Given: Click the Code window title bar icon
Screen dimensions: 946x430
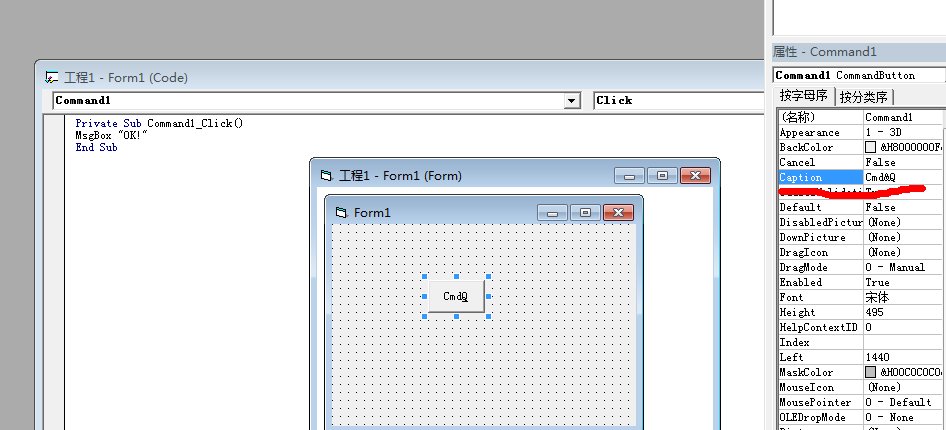Looking at the screenshot, I should pyautogui.click(x=51, y=78).
